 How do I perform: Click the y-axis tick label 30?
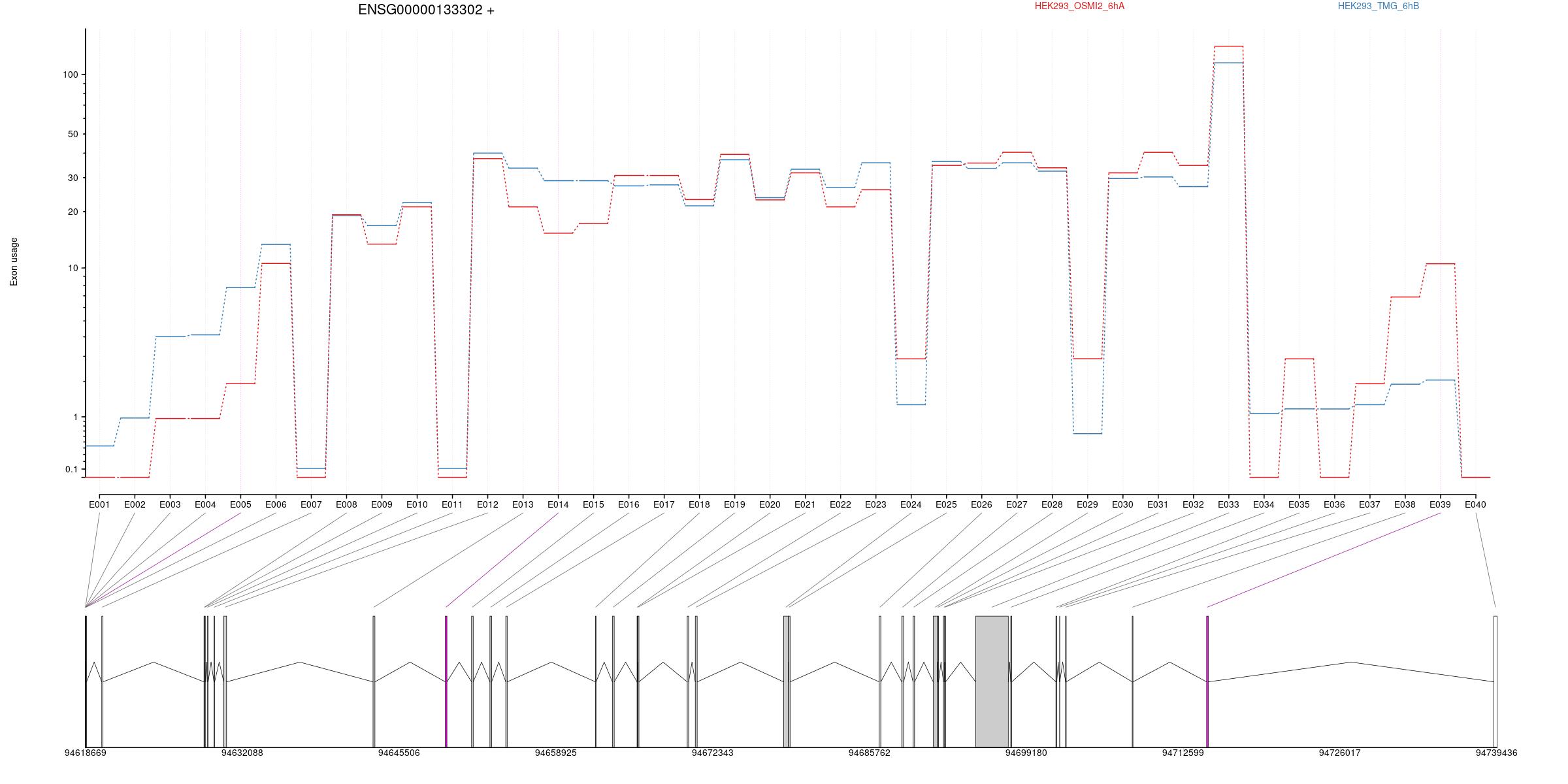point(73,178)
